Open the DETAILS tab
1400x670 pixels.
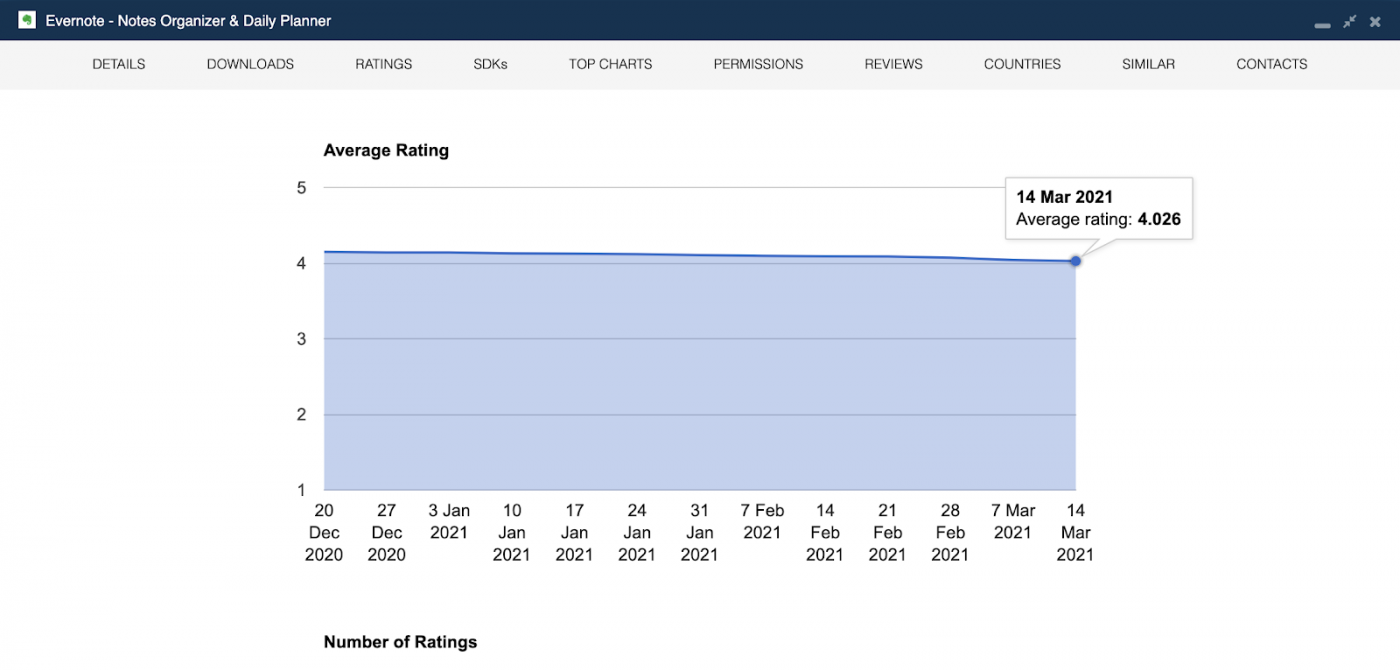pyautogui.click(x=119, y=64)
